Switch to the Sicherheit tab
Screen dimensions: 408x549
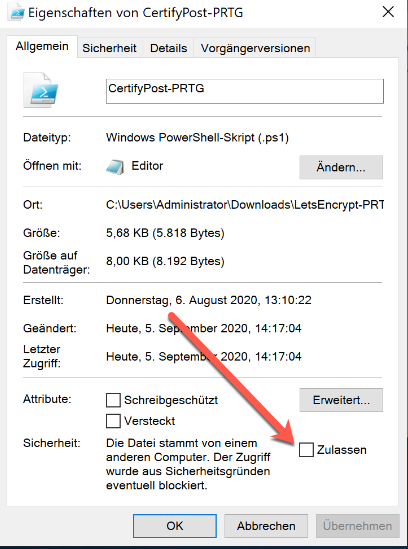point(109,48)
